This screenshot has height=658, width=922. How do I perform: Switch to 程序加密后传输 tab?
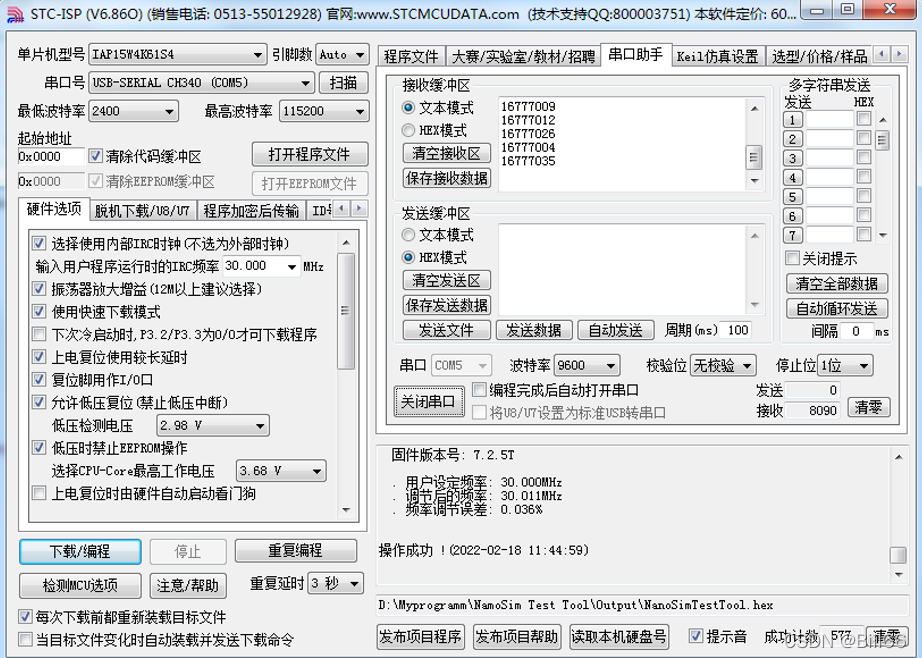tap(251, 211)
